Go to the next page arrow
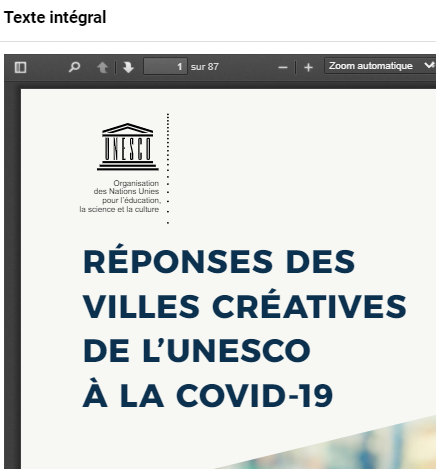Screen dimensions: 436x469 (128, 67)
